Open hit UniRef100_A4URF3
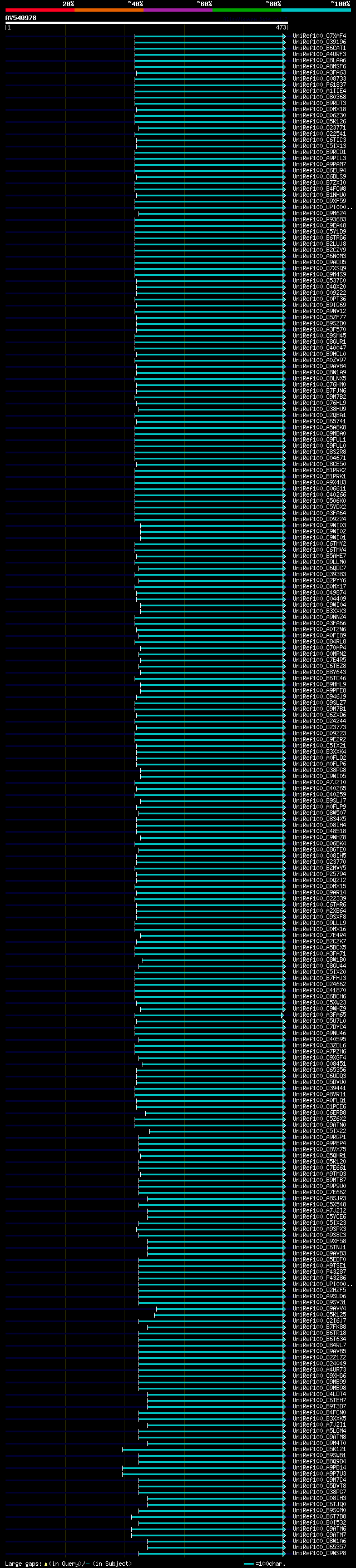 [x=319, y=54]
